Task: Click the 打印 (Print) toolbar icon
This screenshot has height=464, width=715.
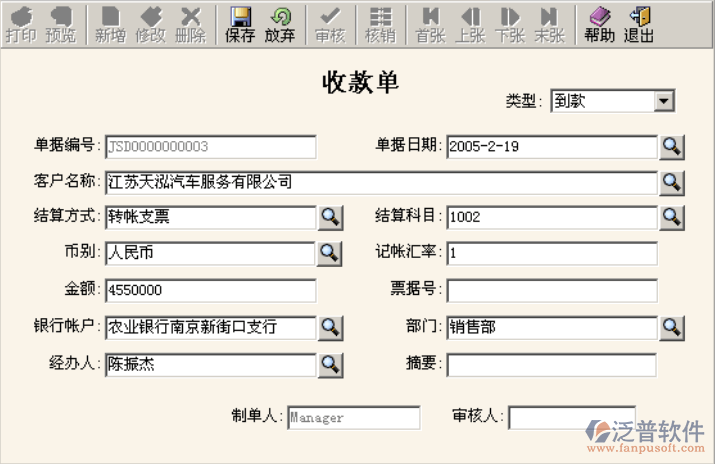Action: 21,25
